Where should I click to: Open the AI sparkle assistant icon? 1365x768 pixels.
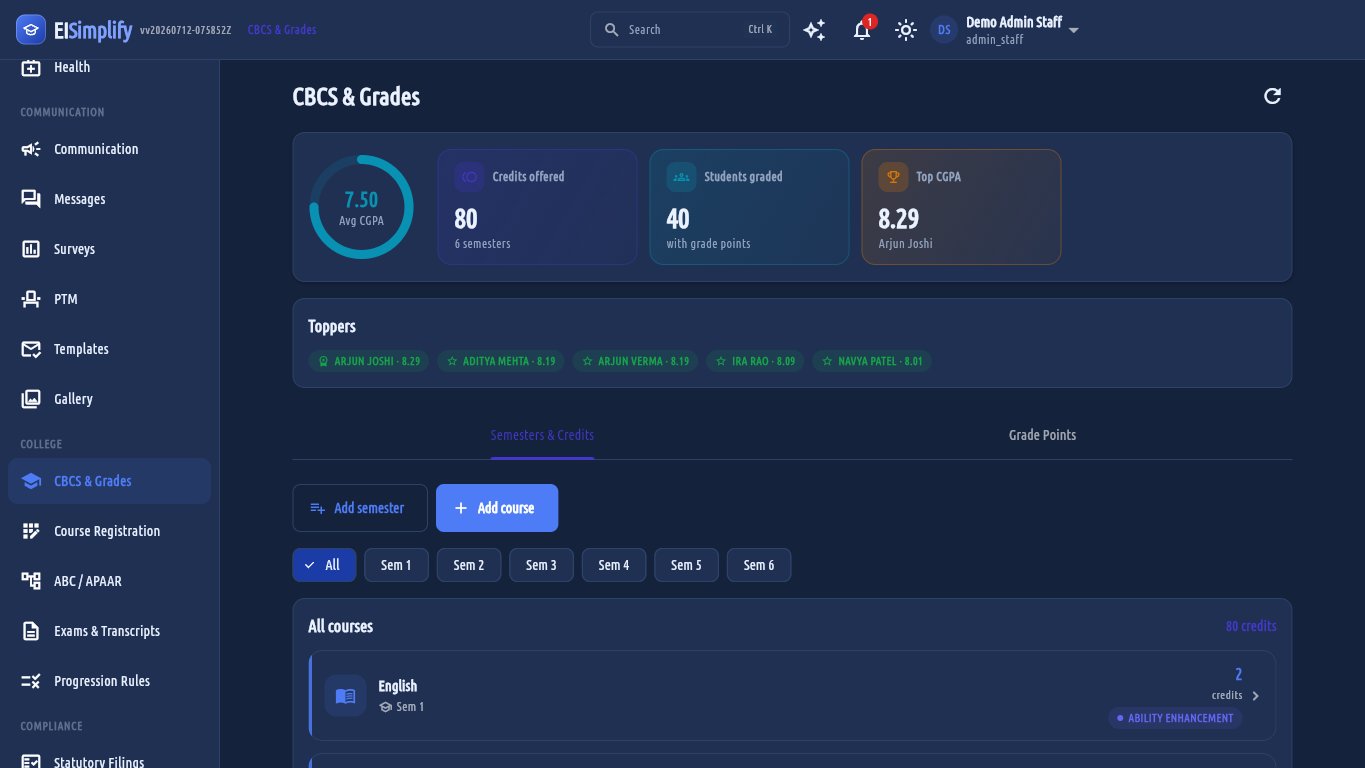coord(815,30)
